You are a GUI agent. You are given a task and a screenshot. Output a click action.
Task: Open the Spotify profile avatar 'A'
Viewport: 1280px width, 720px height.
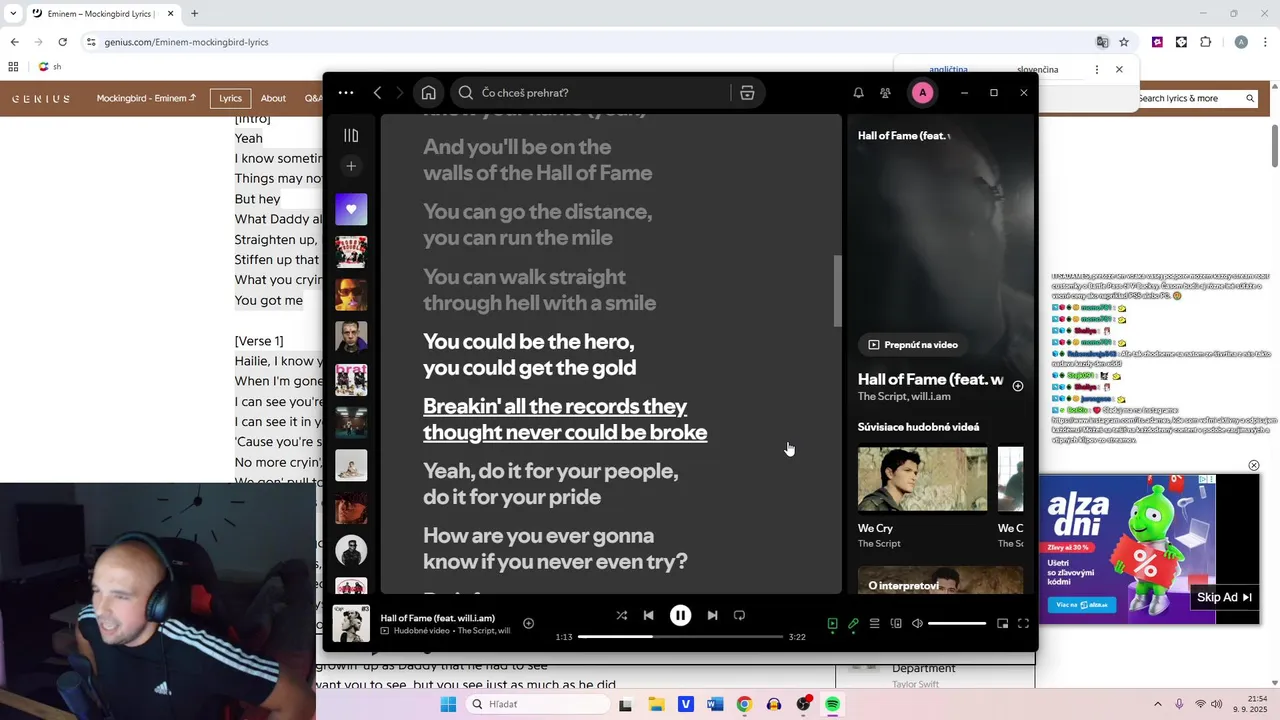pos(922,93)
